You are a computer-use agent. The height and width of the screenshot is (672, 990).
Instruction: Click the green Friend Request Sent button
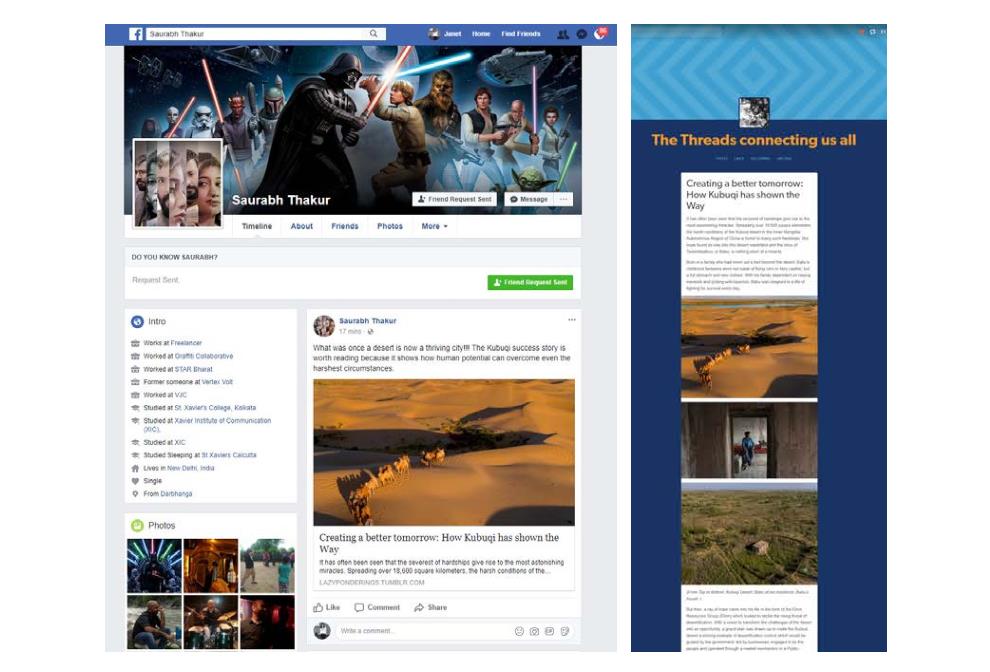[x=530, y=282]
